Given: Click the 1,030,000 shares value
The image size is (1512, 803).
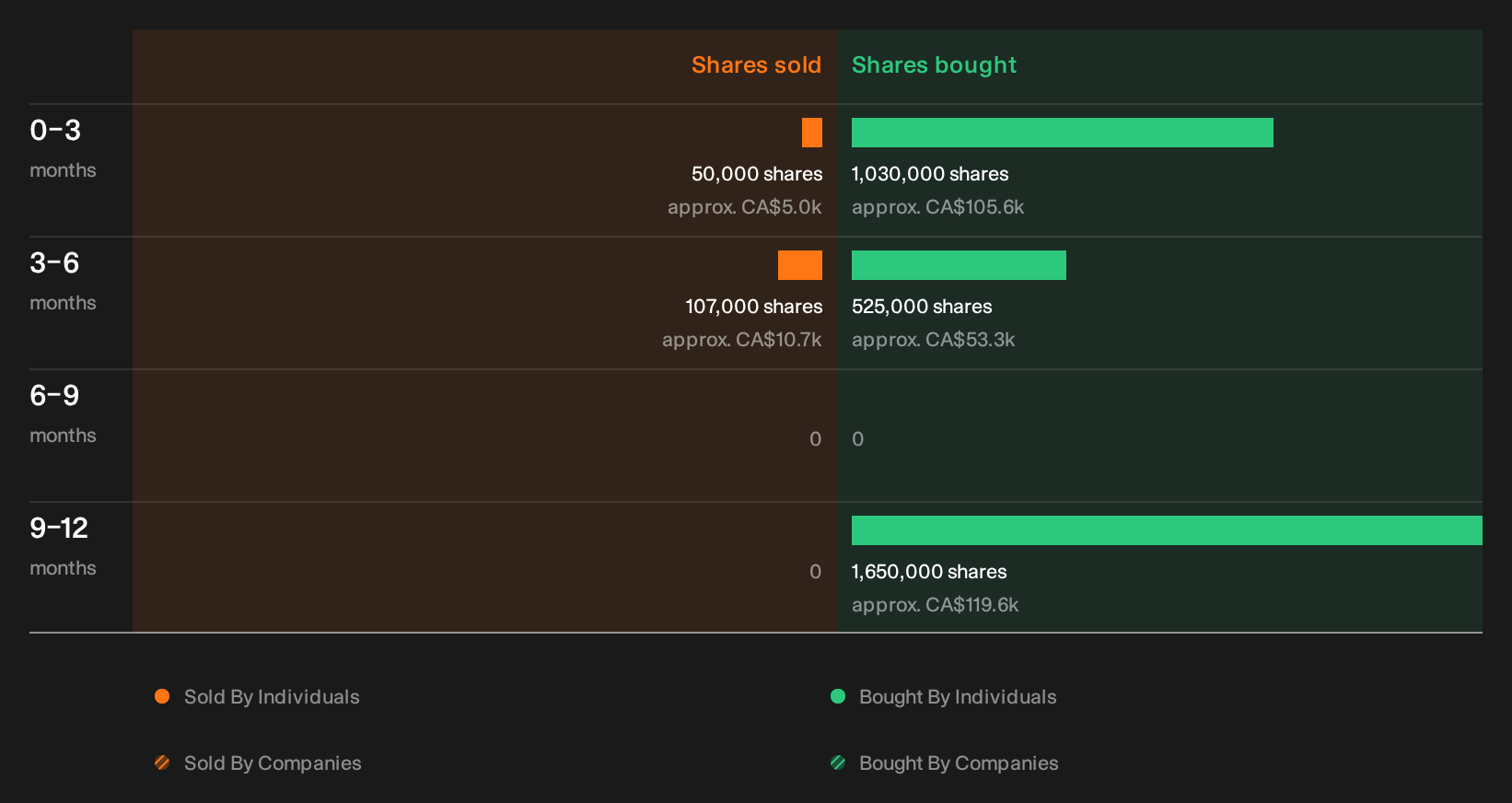Looking at the screenshot, I should pyautogui.click(x=930, y=174).
